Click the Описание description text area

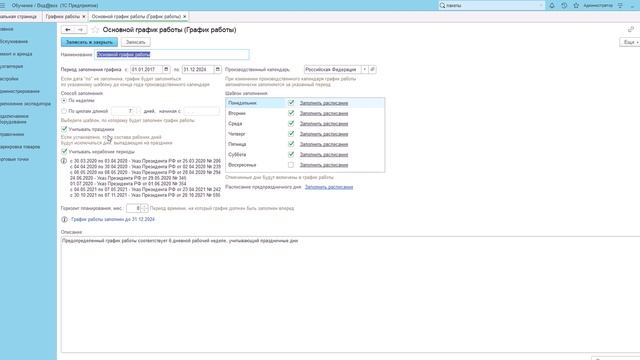coord(350,294)
